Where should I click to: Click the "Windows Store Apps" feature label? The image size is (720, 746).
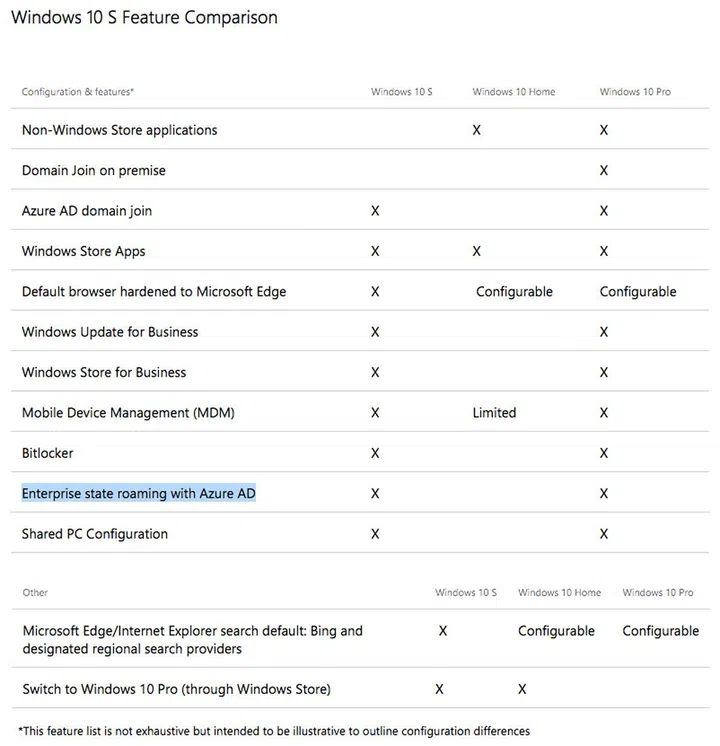(83, 251)
